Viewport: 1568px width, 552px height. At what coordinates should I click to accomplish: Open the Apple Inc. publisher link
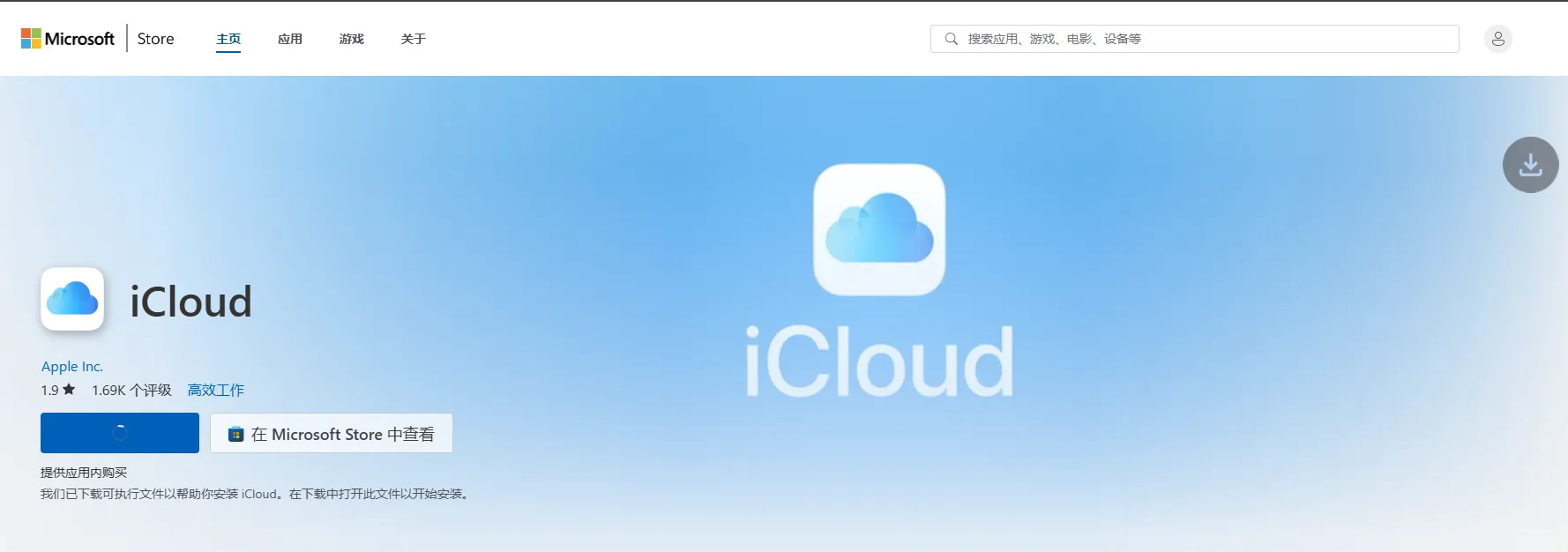72,366
